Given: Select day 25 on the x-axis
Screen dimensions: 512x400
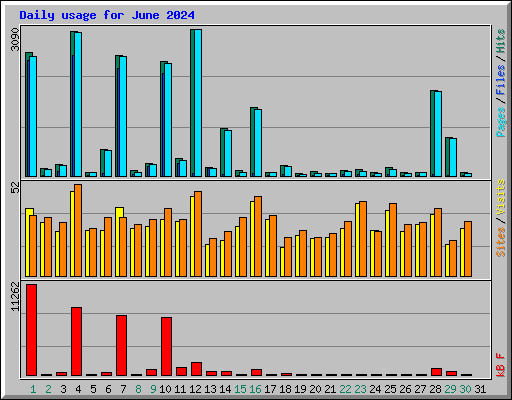Looking at the screenshot, I should [x=390, y=389].
